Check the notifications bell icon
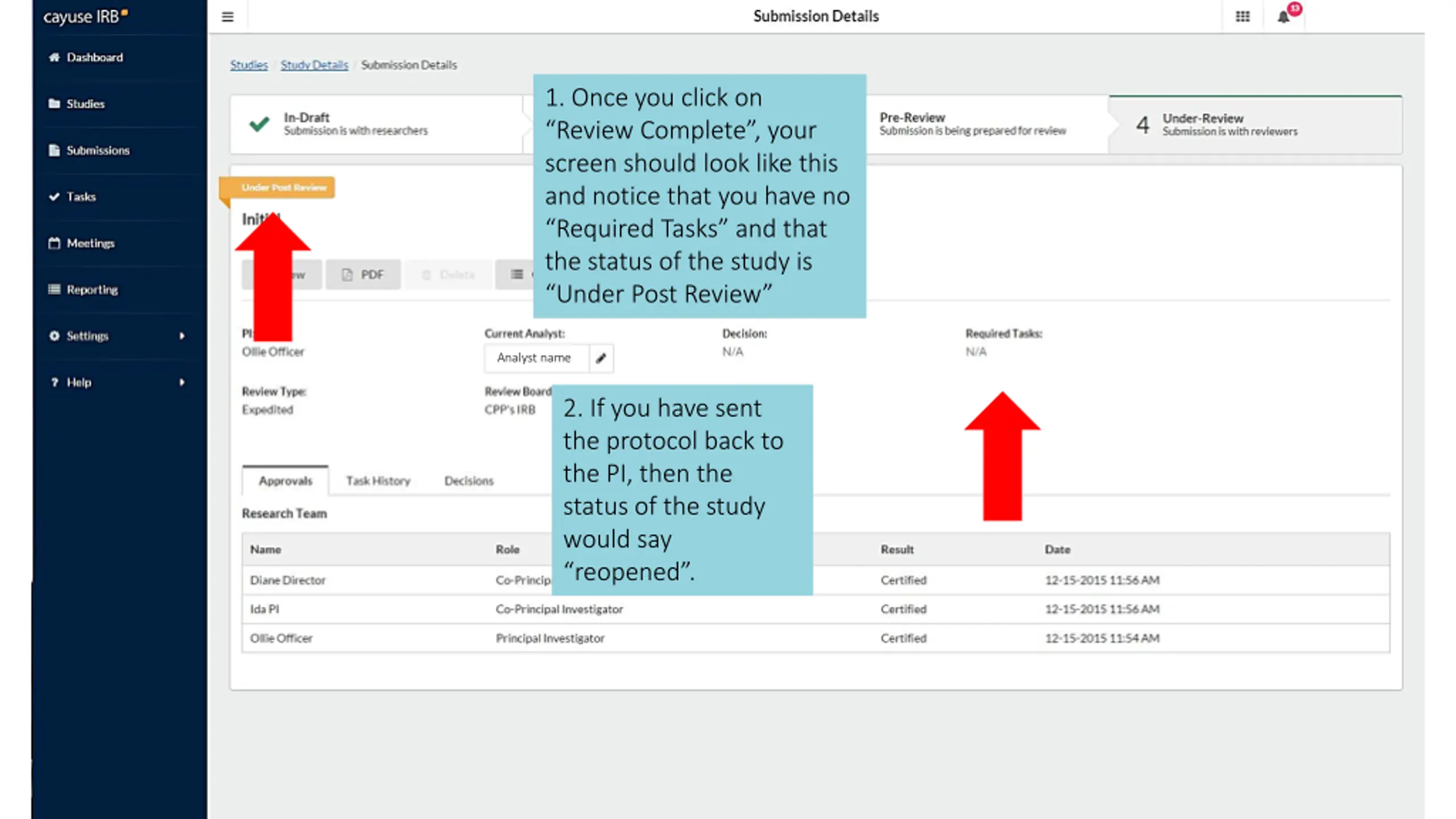The height and width of the screenshot is (819, 1456). (1284, 17)
